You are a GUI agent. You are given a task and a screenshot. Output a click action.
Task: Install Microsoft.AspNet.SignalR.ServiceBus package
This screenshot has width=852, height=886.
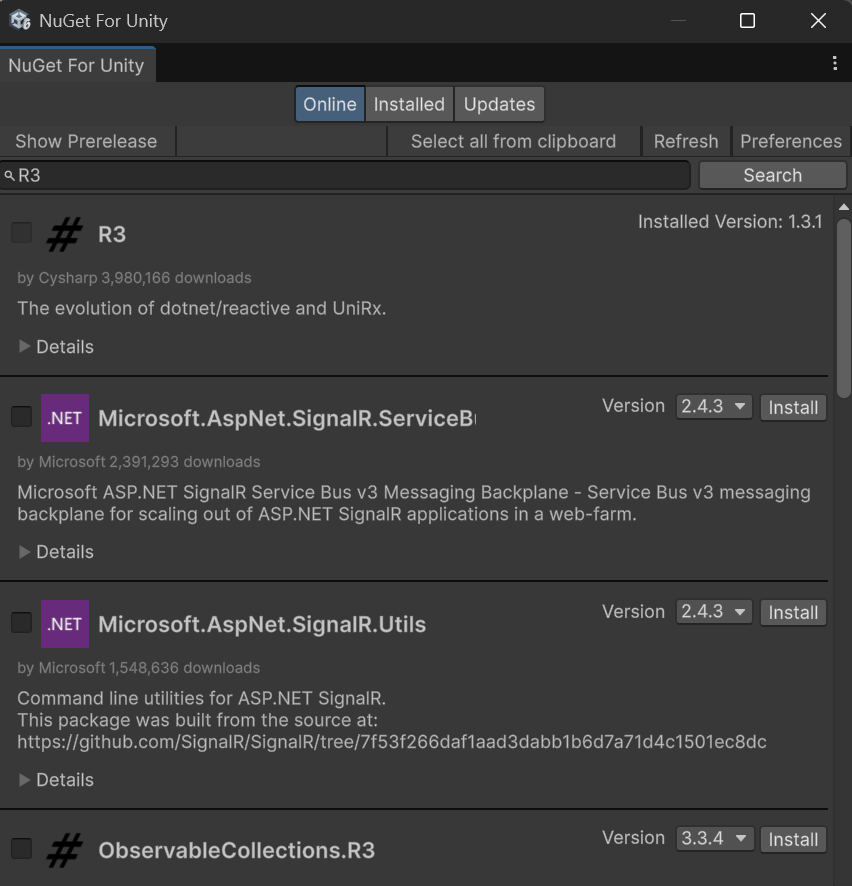pos(793,407)
